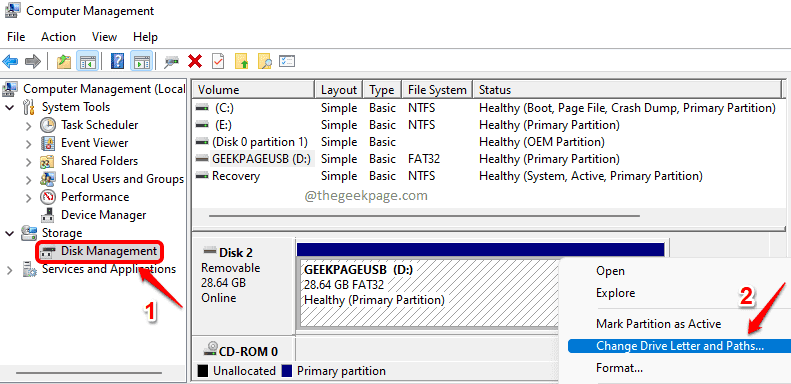Image resolution: width=791 pixels, height=384 pixels.
Task: Sort by the Layout column header
Action: (x=339, y=90)
